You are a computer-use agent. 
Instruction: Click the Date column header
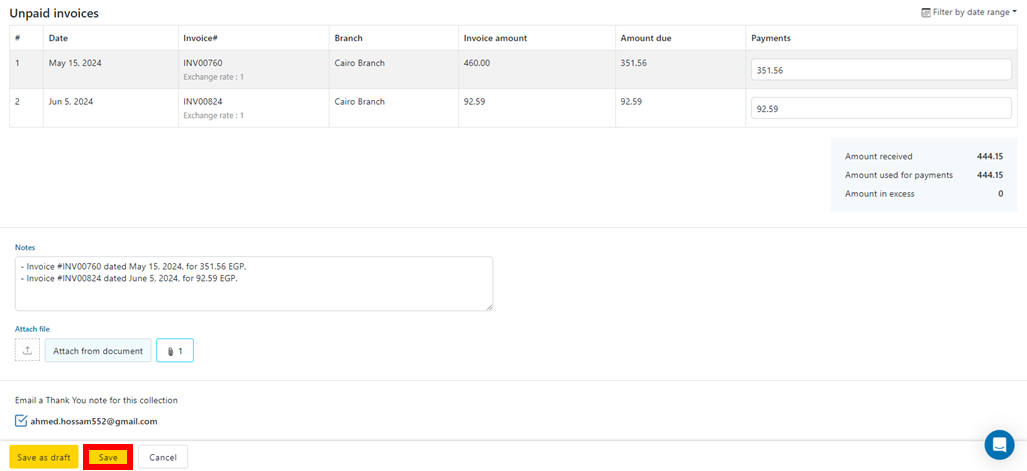click(59, 38)
